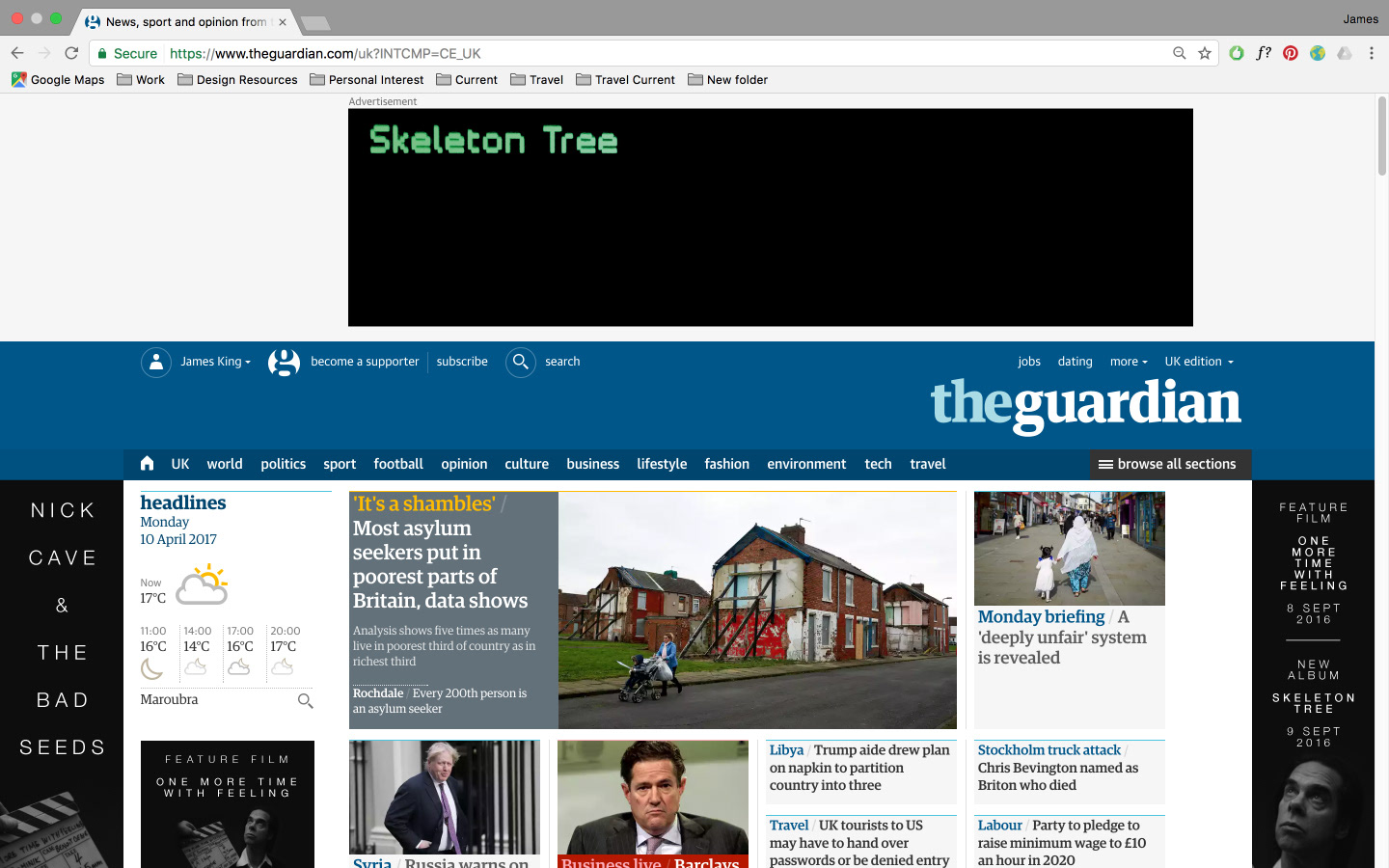This screenshot has height=868, width=1389.
Task: Click the page vertical scrollbar
Action: pos(1381,136)
